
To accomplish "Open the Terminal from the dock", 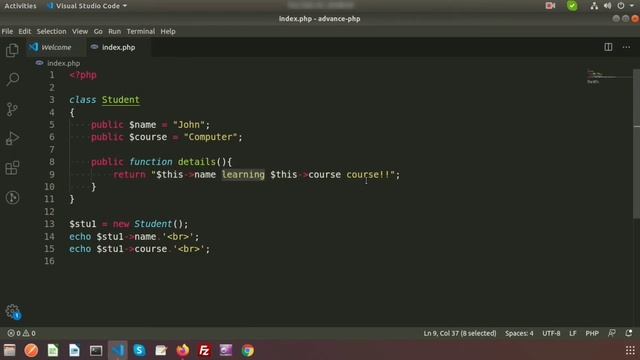I will (x=96, y=350).
